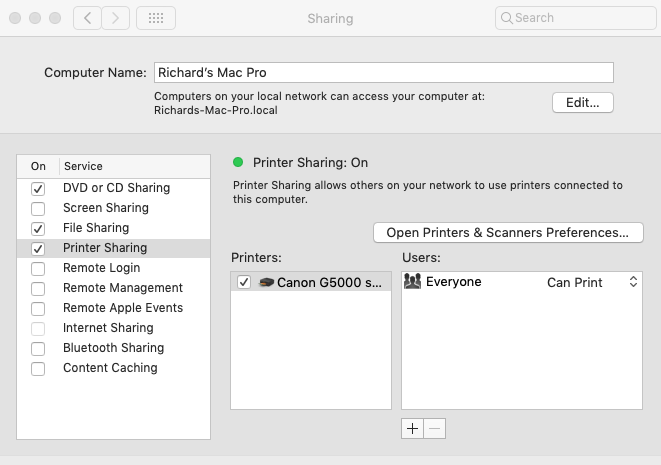Screen dimensions: 661x465
Task: Click Richards-Mac-Pro.local address text
Action: 215,110
